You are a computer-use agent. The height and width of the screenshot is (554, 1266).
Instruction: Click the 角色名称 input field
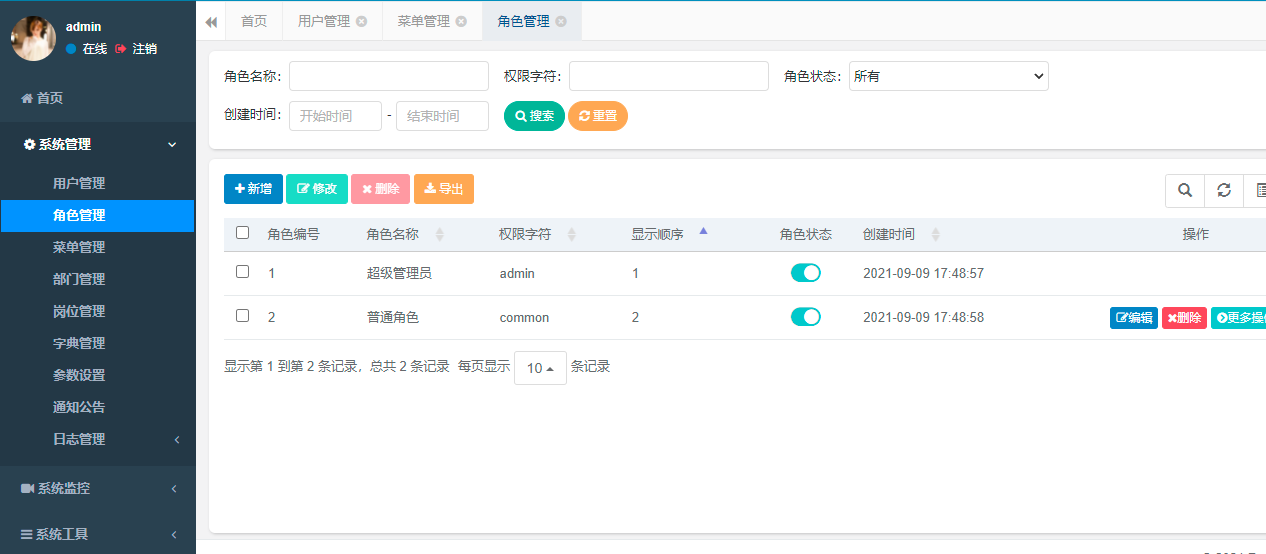[x=389, y=76]
